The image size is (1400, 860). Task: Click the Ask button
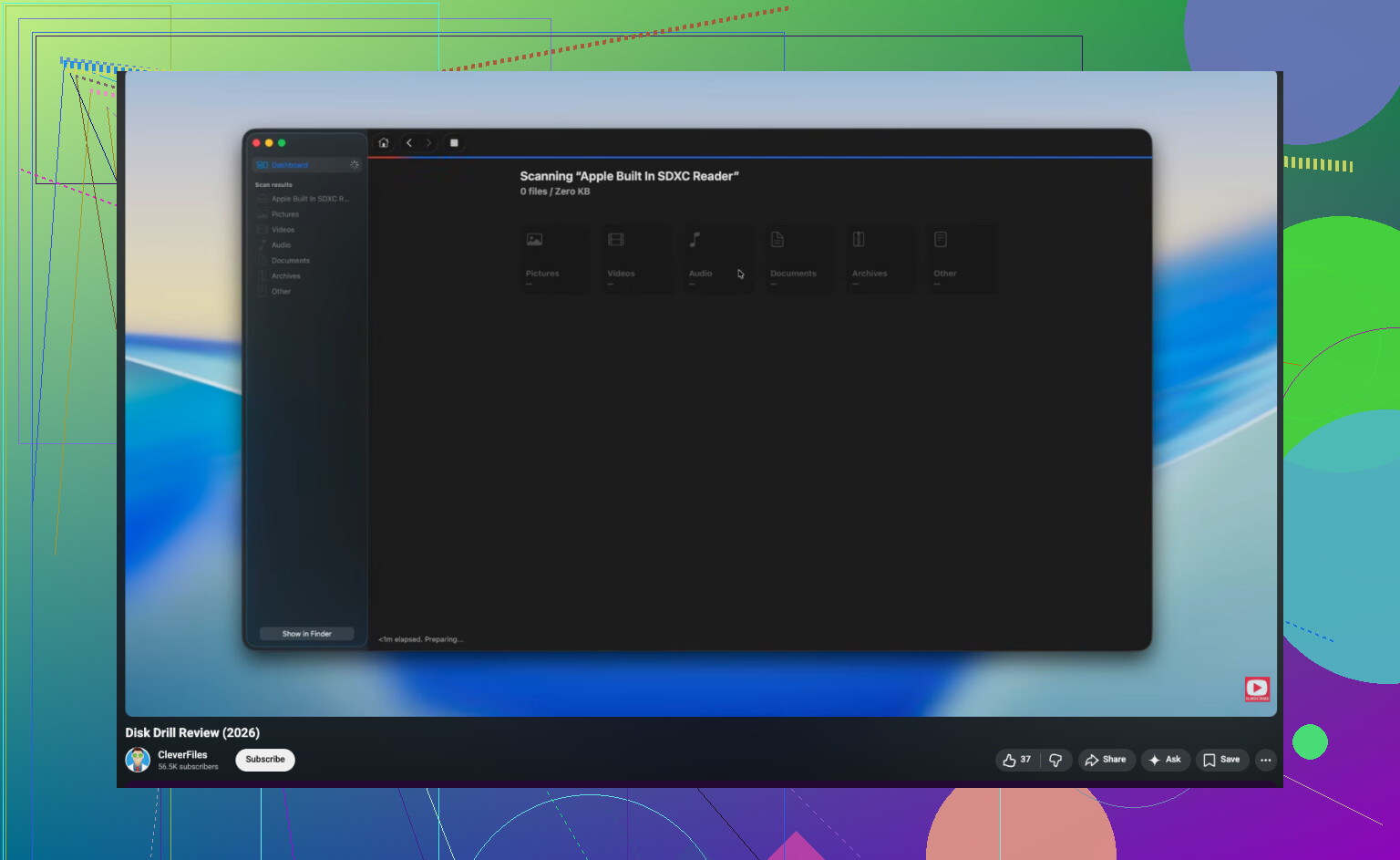click(1166, 760)
